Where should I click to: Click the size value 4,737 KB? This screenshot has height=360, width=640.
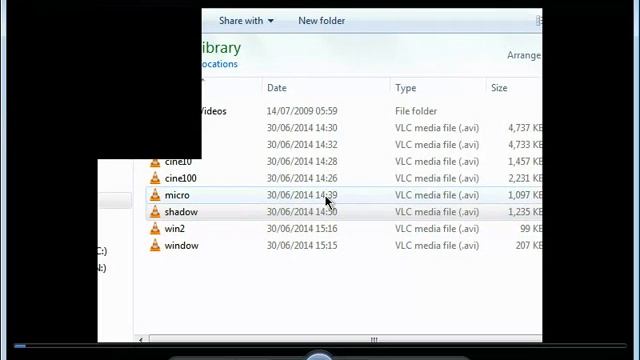(525, 128)
